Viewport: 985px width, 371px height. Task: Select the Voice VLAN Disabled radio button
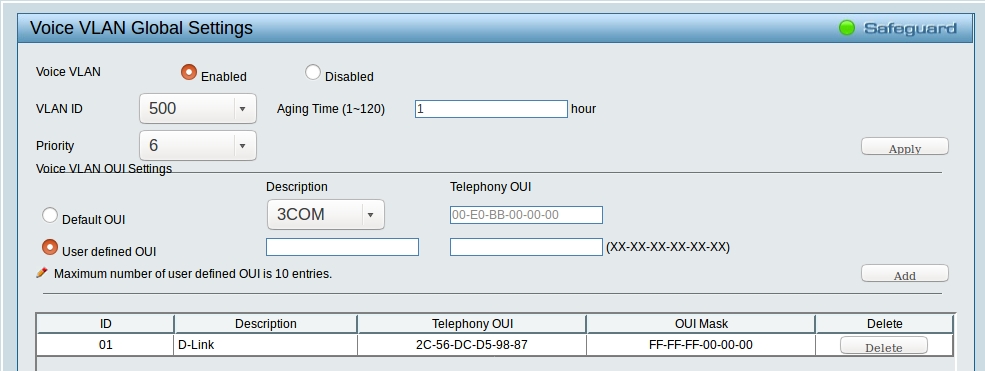pos(312,72)
